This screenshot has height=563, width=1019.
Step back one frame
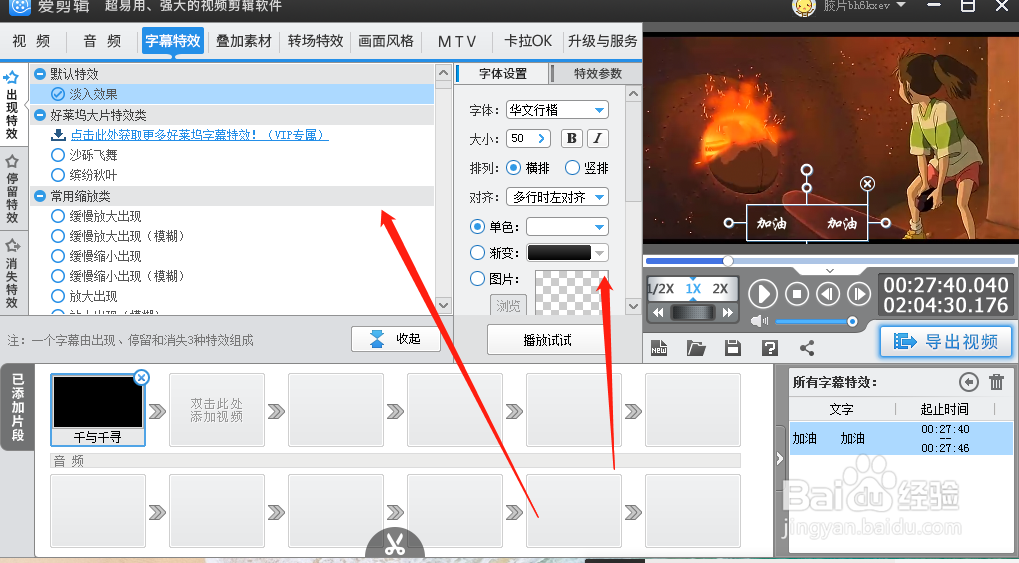pyautogui.click(x=828, y=295)
